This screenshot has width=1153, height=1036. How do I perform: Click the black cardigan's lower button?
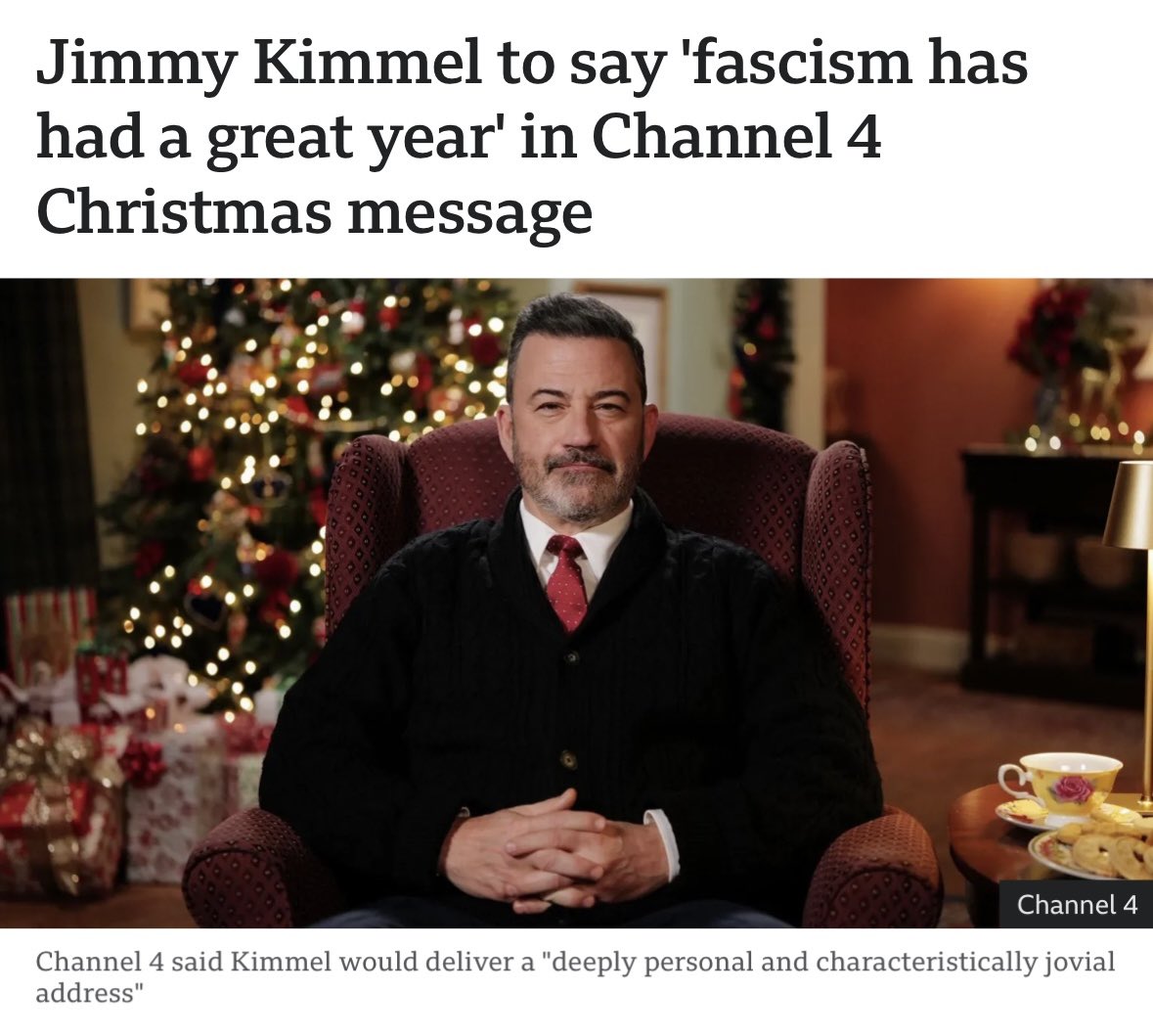click(x=567, y=757)
